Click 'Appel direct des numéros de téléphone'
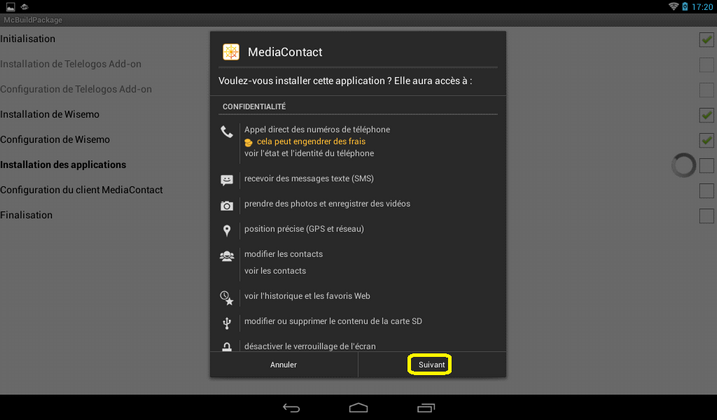This screenshot has height=420, width=717. pos(317,129)
